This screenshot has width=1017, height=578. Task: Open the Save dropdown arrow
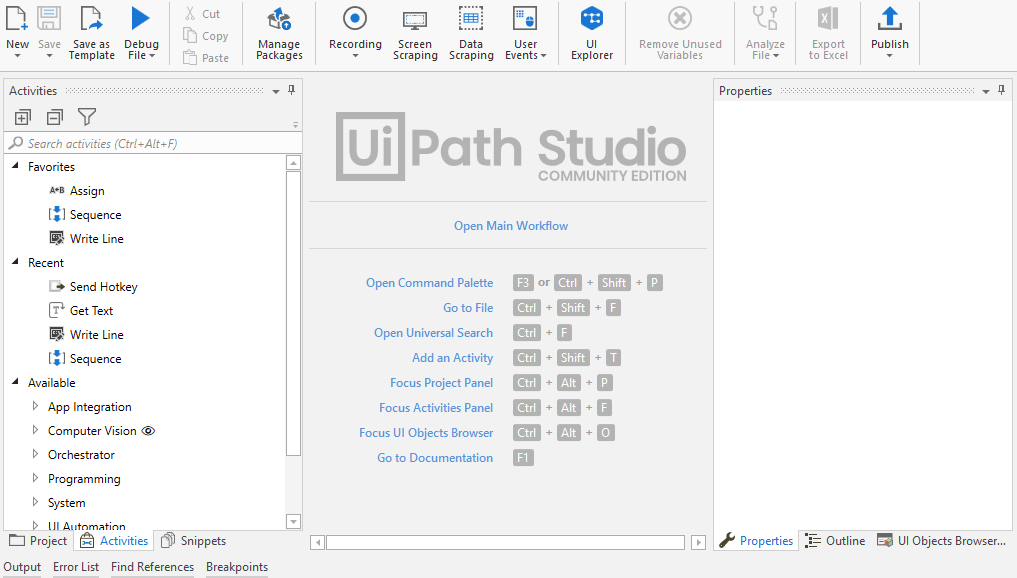click(x=49, y=56)
